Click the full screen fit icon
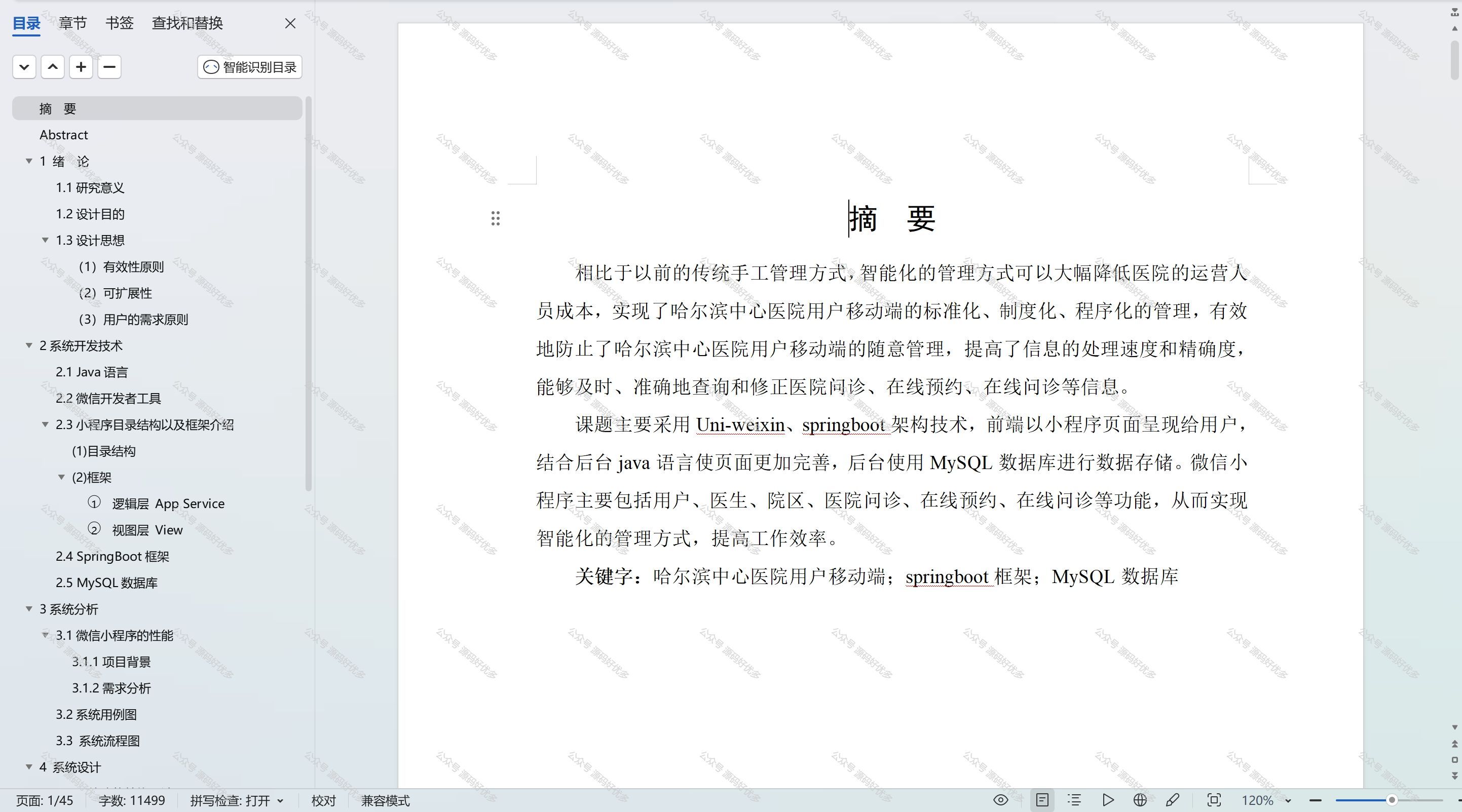 point(1214,800)
